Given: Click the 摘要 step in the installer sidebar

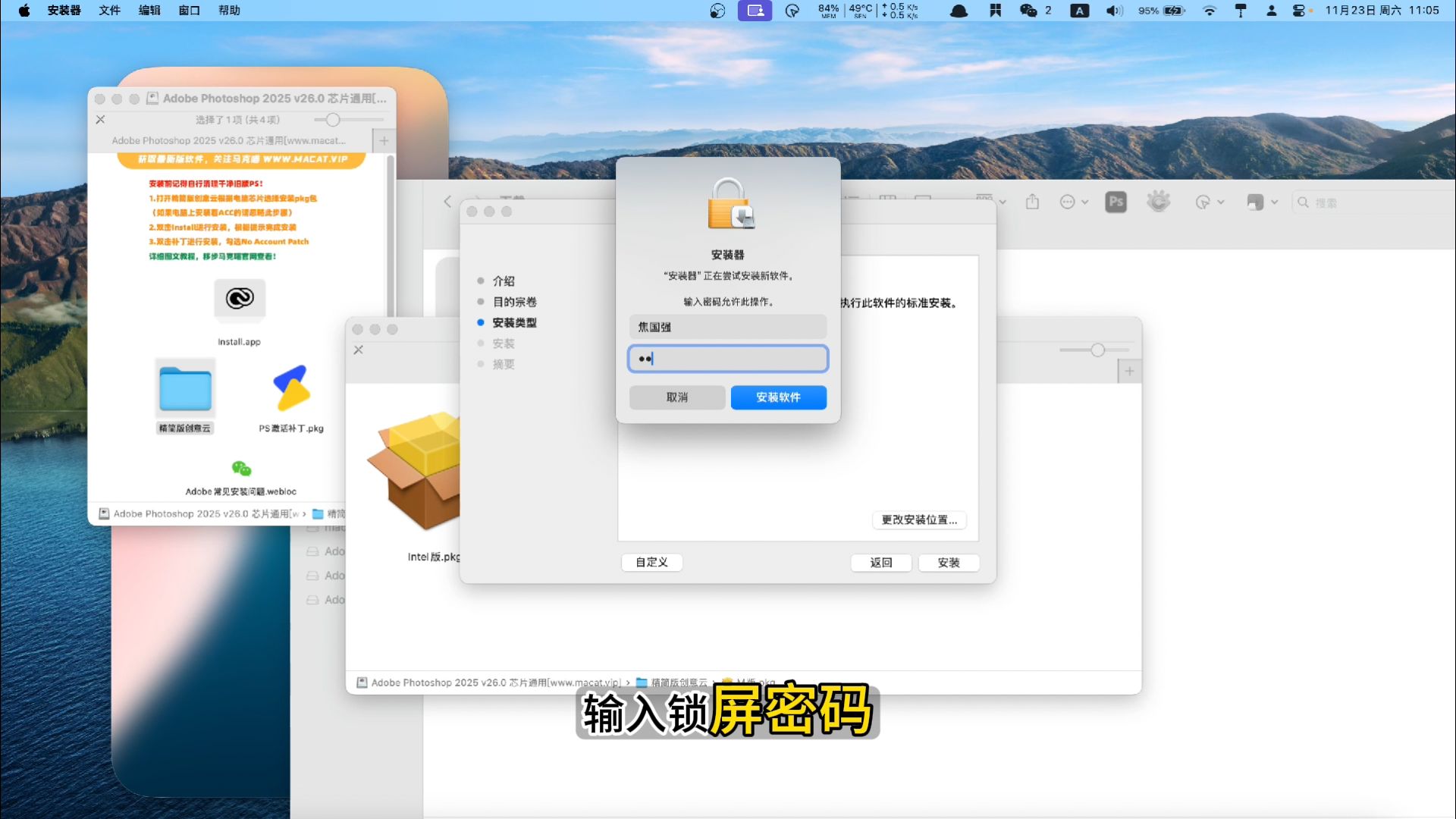Looking at the screenshot, I should coord(504,364).
